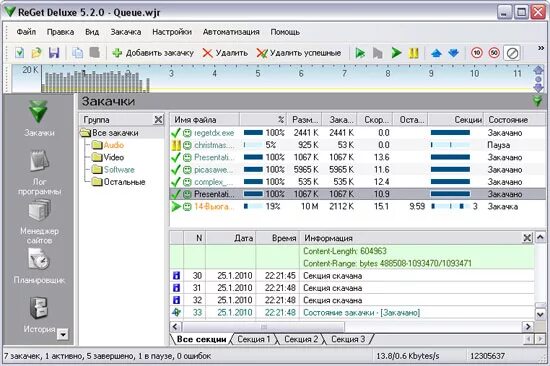
Task: Select Остальные group folder
Action: 118,182
